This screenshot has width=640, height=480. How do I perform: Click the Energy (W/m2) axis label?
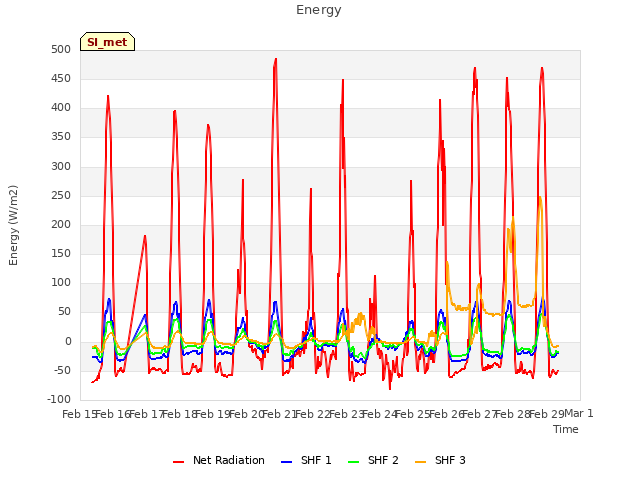[13, 225]
